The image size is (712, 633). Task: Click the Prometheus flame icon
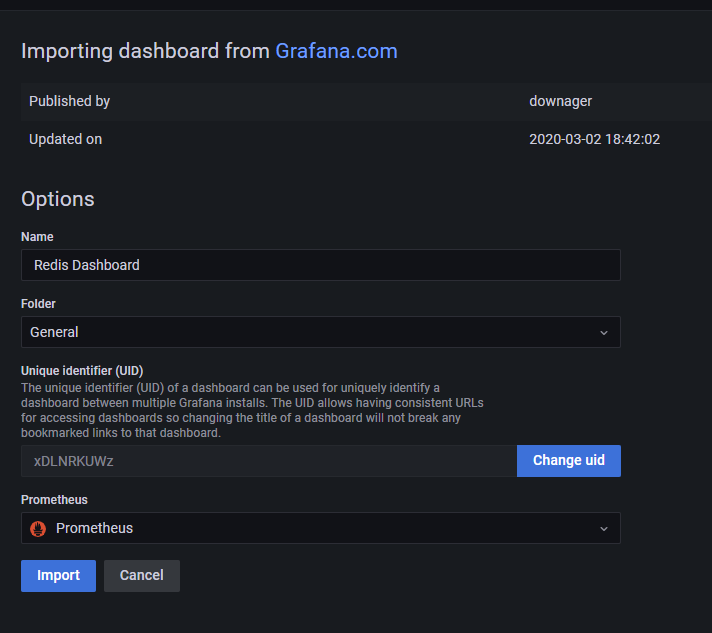(x=39, y=528)
